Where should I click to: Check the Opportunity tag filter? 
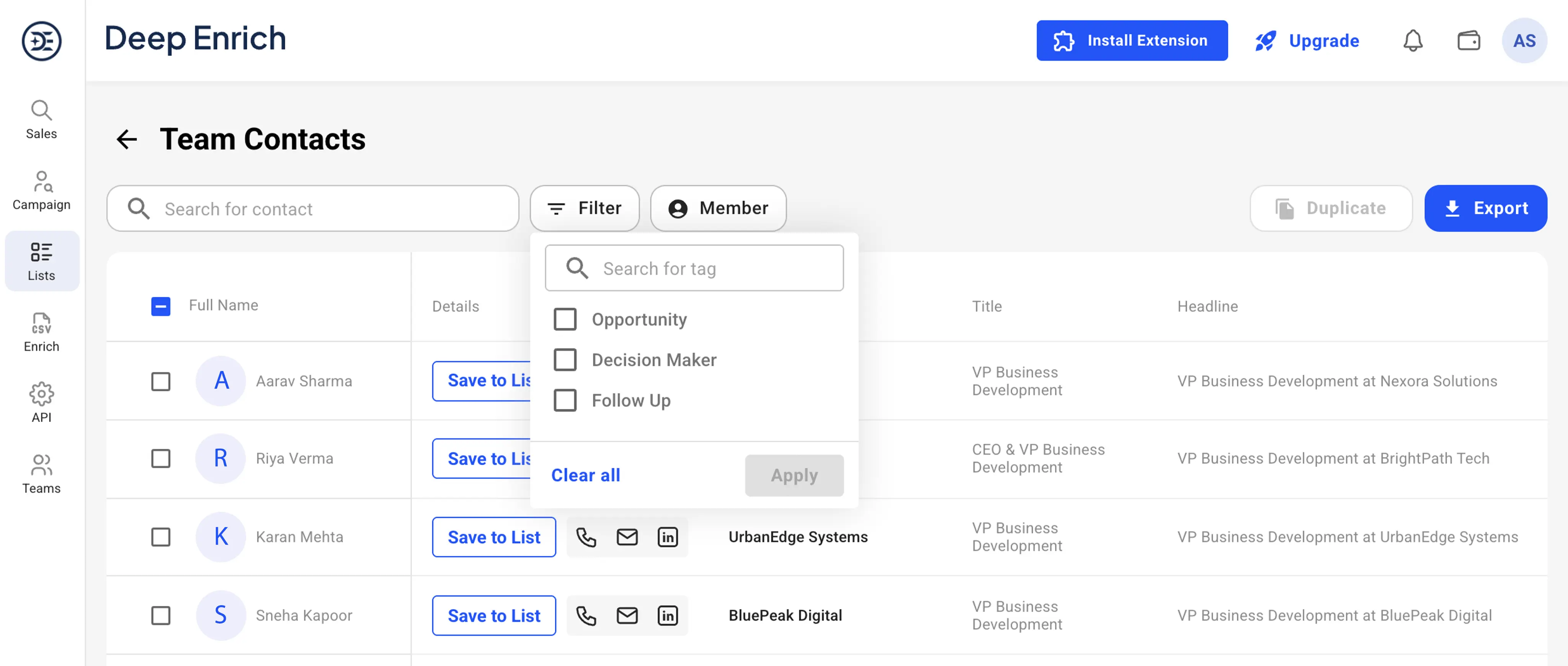pyautogui.click(x=565, y=319)
